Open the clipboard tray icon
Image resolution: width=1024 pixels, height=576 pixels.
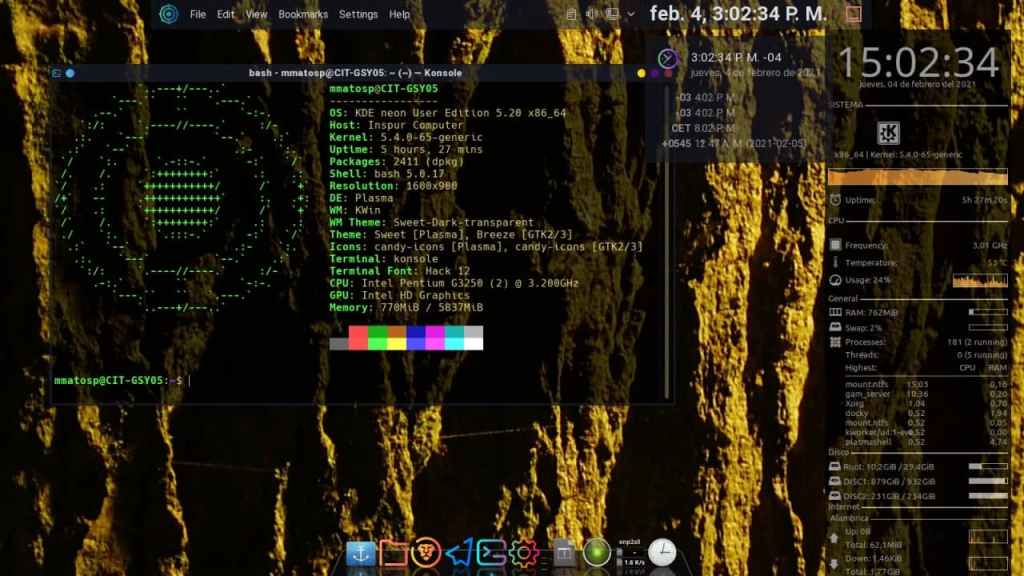point(571,14)
